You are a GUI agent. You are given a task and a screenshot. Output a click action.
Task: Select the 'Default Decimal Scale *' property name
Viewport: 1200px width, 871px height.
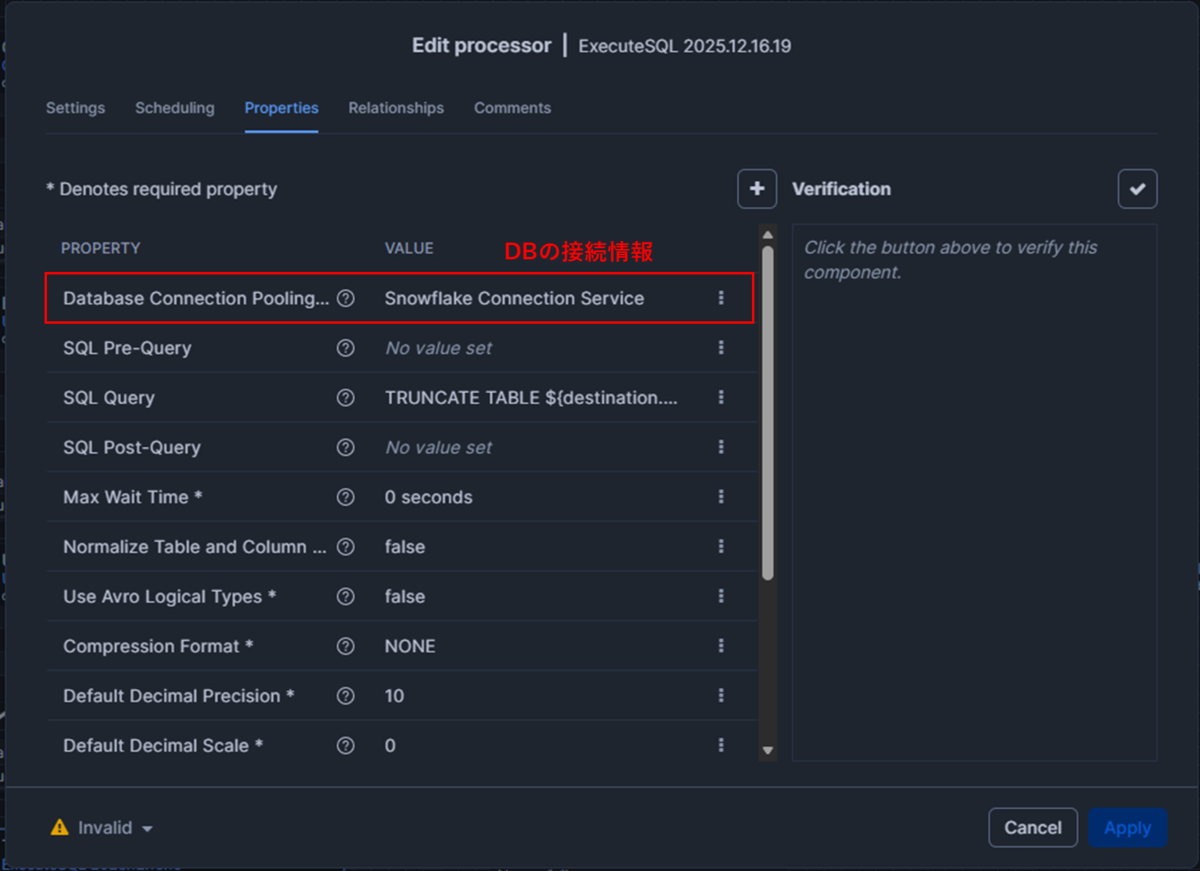[163, 745]
